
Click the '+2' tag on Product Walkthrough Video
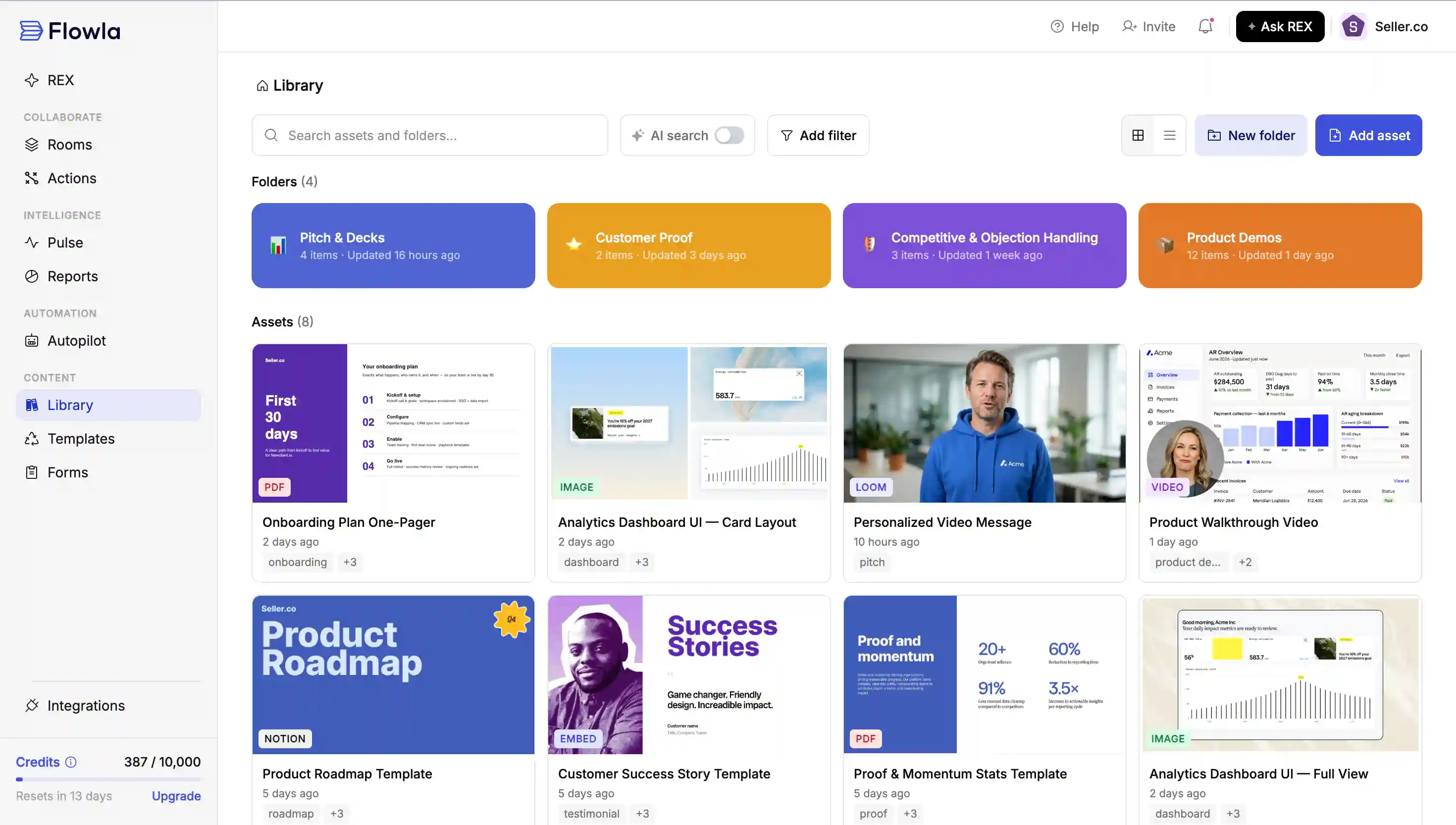coord(1245,562)
